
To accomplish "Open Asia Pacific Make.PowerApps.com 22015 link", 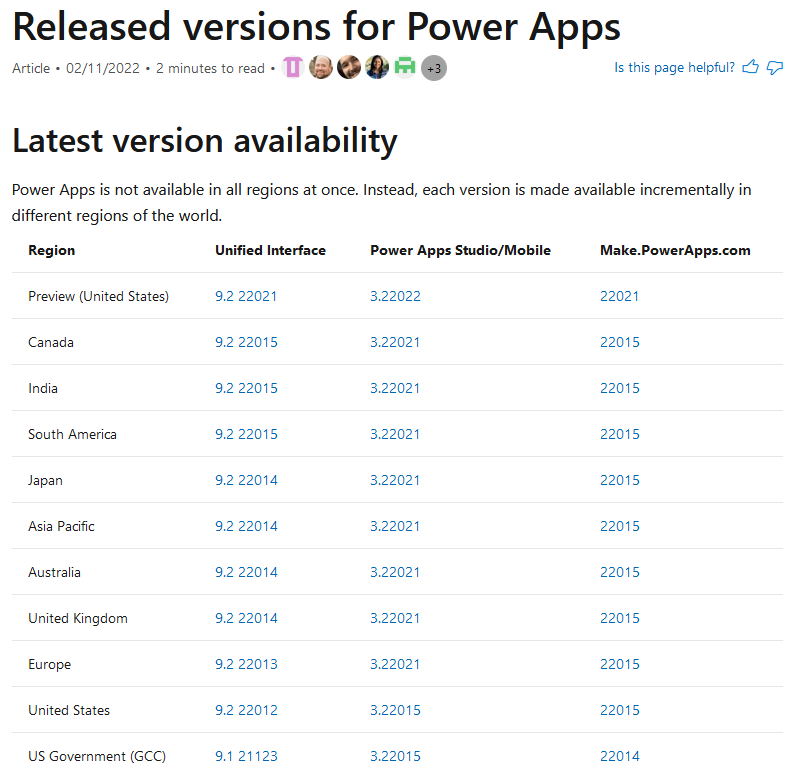I will click(x=620, y=526).
